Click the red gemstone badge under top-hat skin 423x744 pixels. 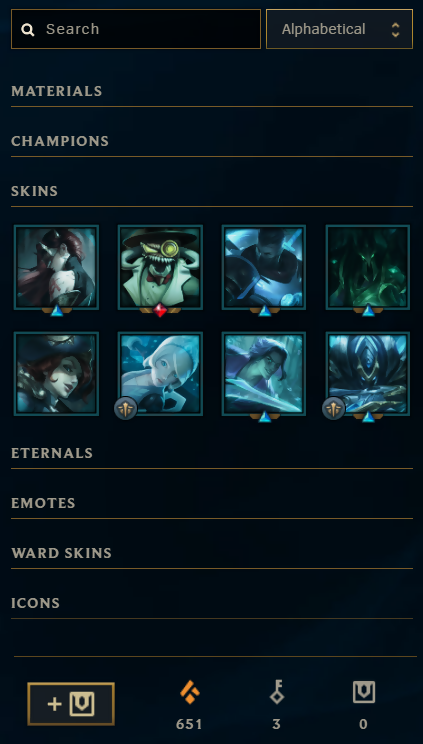160,310
